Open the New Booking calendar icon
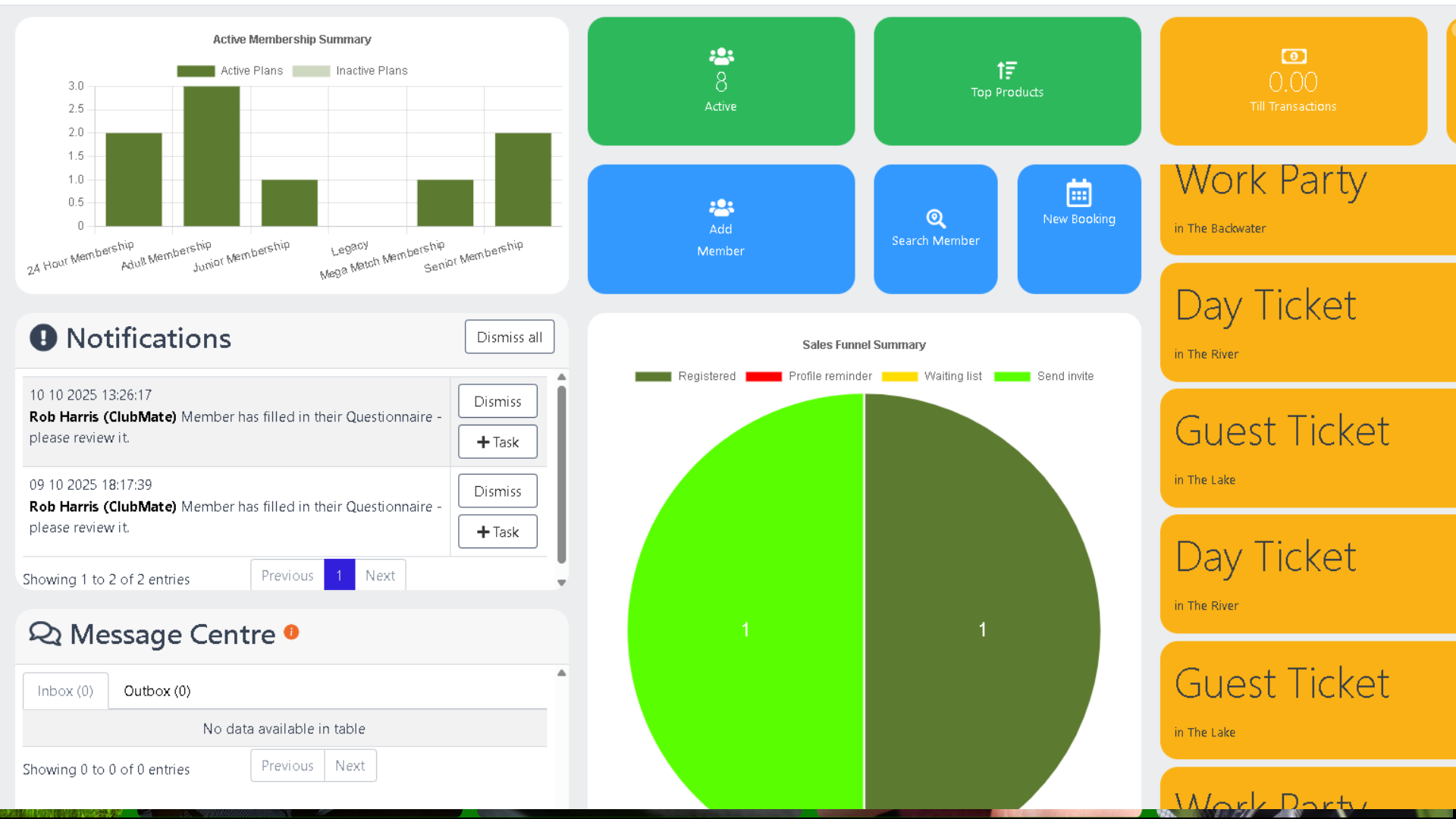This screenshot has width=1456, height=819. point(1078,193)
